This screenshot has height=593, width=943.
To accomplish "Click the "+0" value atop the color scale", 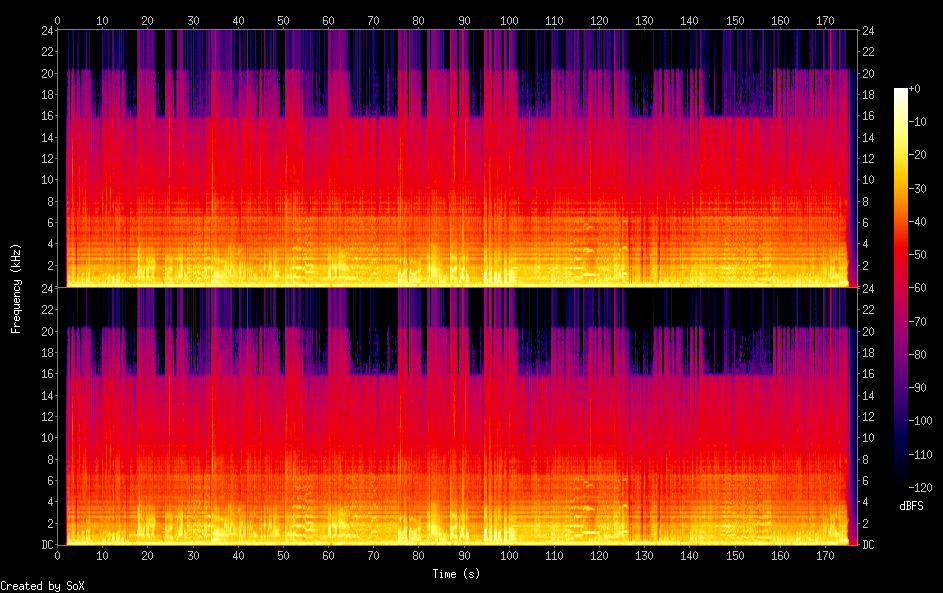I will point(914,89).
